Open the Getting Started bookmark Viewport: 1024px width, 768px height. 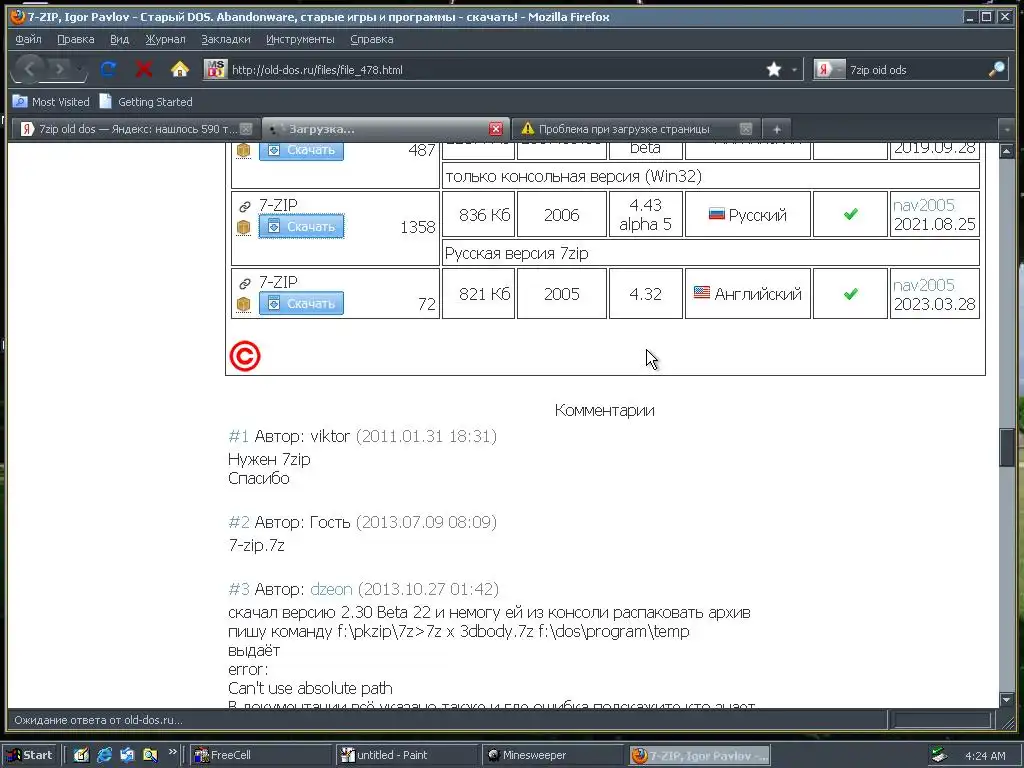pyautogui.click(x=146, y=102)
